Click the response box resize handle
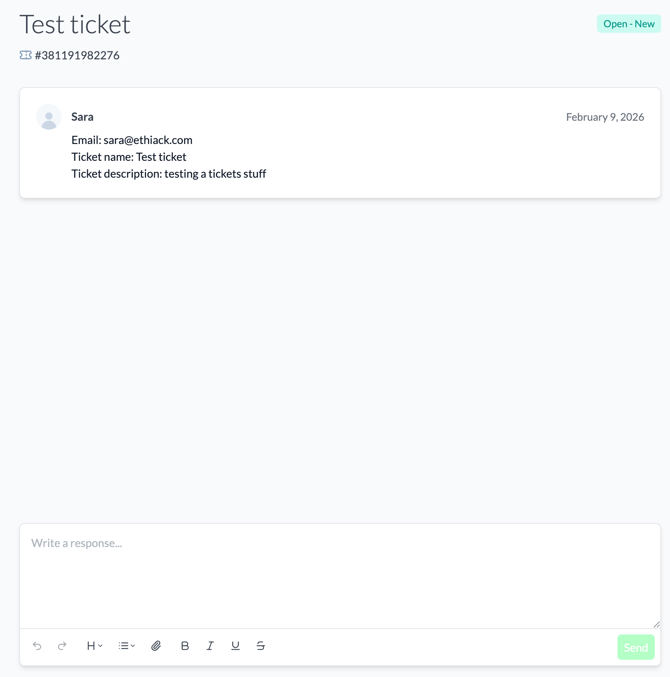 pyautogui.click(x=656, y=624)
